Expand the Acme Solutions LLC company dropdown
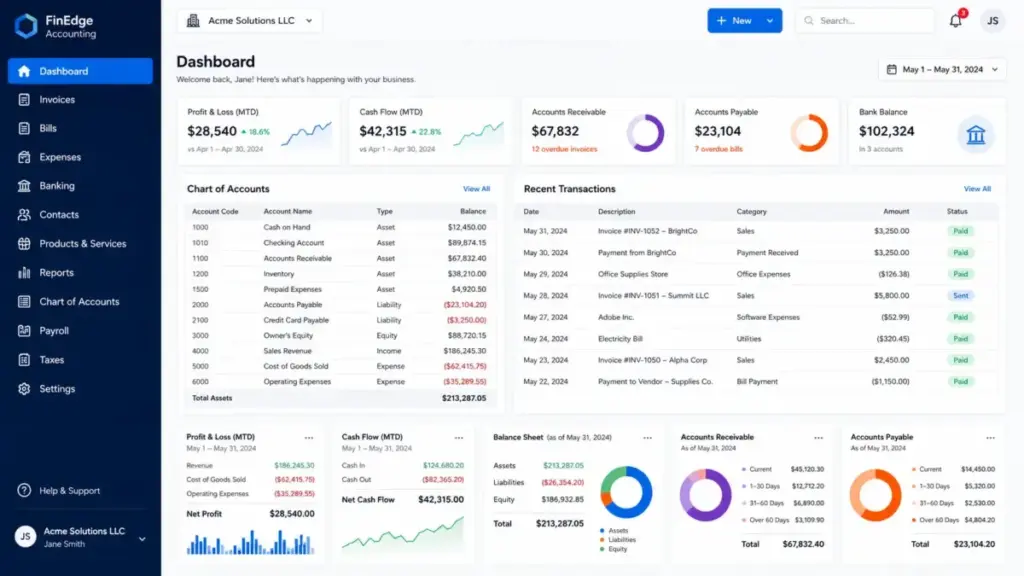The height and width of the screenshot is (576, 1024). click(x=249, y=21)
